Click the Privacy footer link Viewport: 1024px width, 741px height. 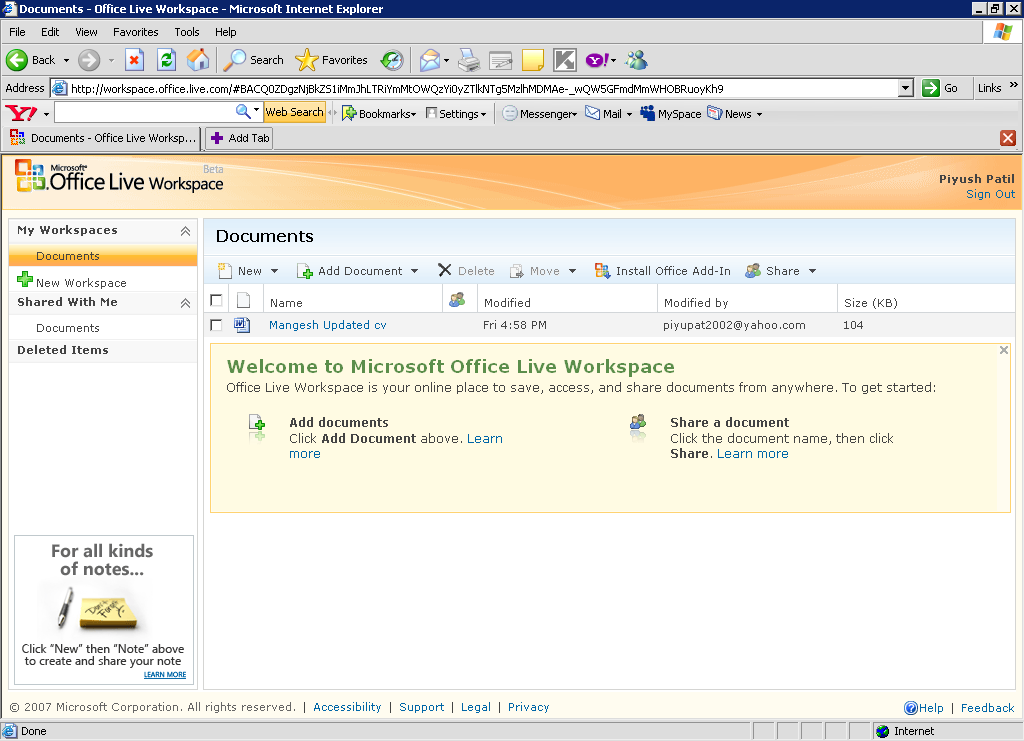[528, 707]
